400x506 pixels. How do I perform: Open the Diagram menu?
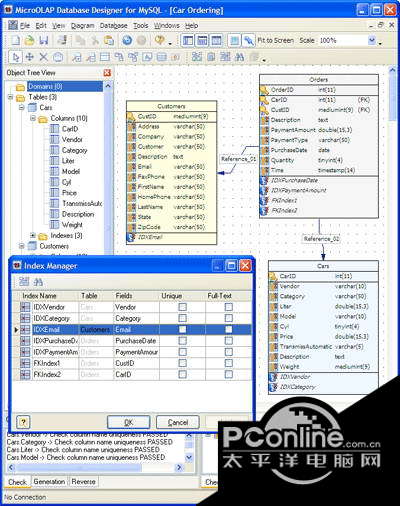(82, 26)
